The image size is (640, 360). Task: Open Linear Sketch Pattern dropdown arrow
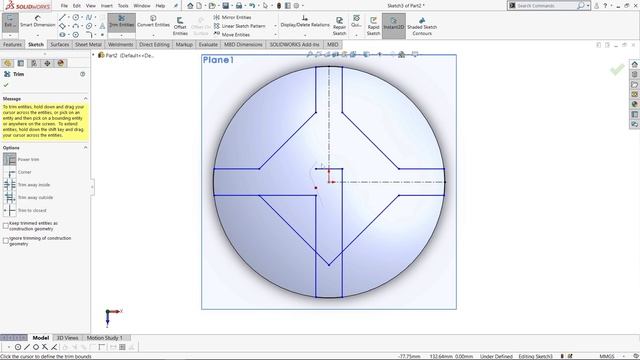click(x=275, y=26)
